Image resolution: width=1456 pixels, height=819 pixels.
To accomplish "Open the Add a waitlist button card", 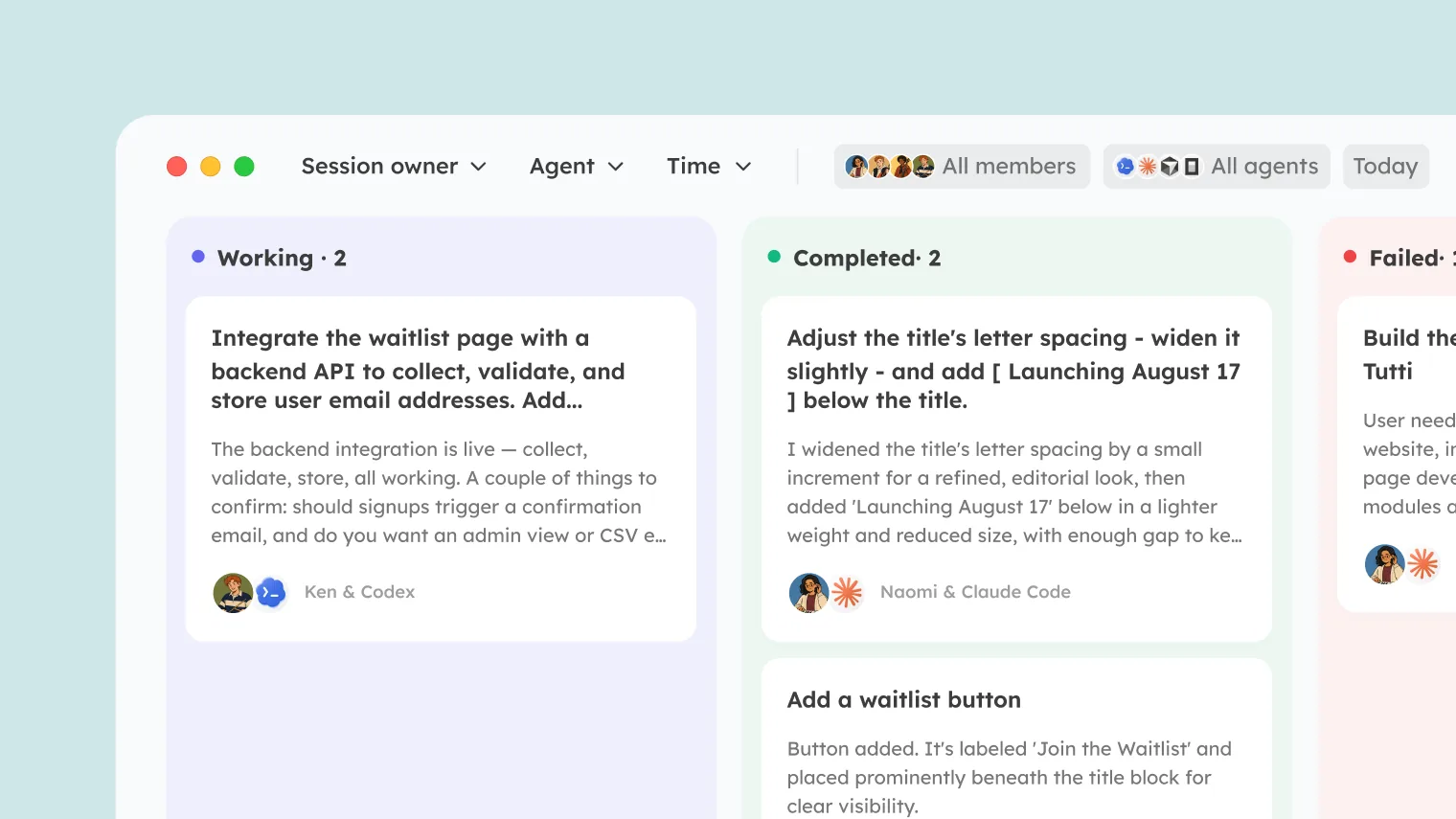I will tap(1016, 739).
